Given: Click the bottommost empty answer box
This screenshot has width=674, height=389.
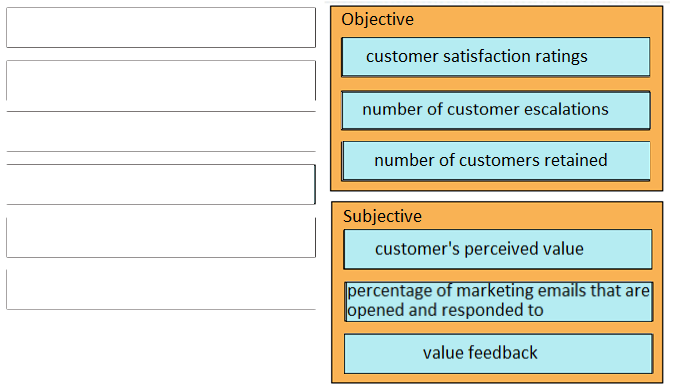Looking at the screenshot, I should [161, 290].
